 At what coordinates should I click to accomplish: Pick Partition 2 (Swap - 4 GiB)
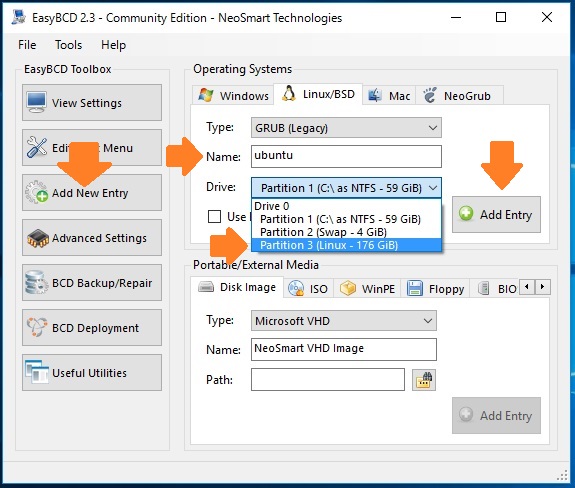323,232
